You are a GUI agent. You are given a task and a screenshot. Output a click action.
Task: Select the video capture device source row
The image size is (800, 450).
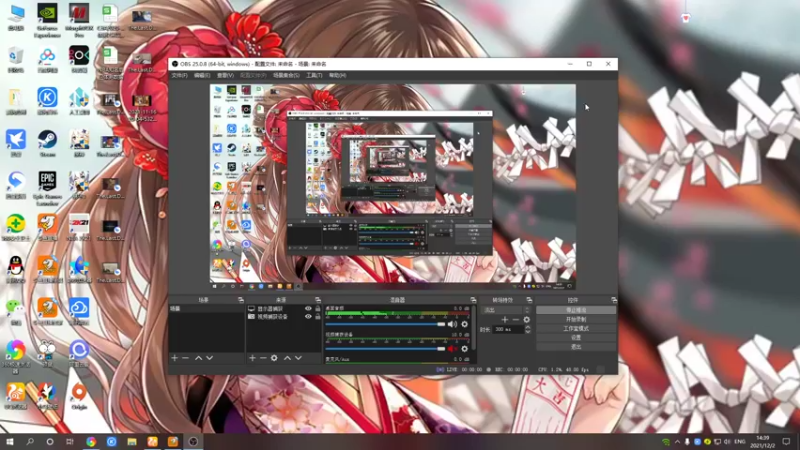284,316
